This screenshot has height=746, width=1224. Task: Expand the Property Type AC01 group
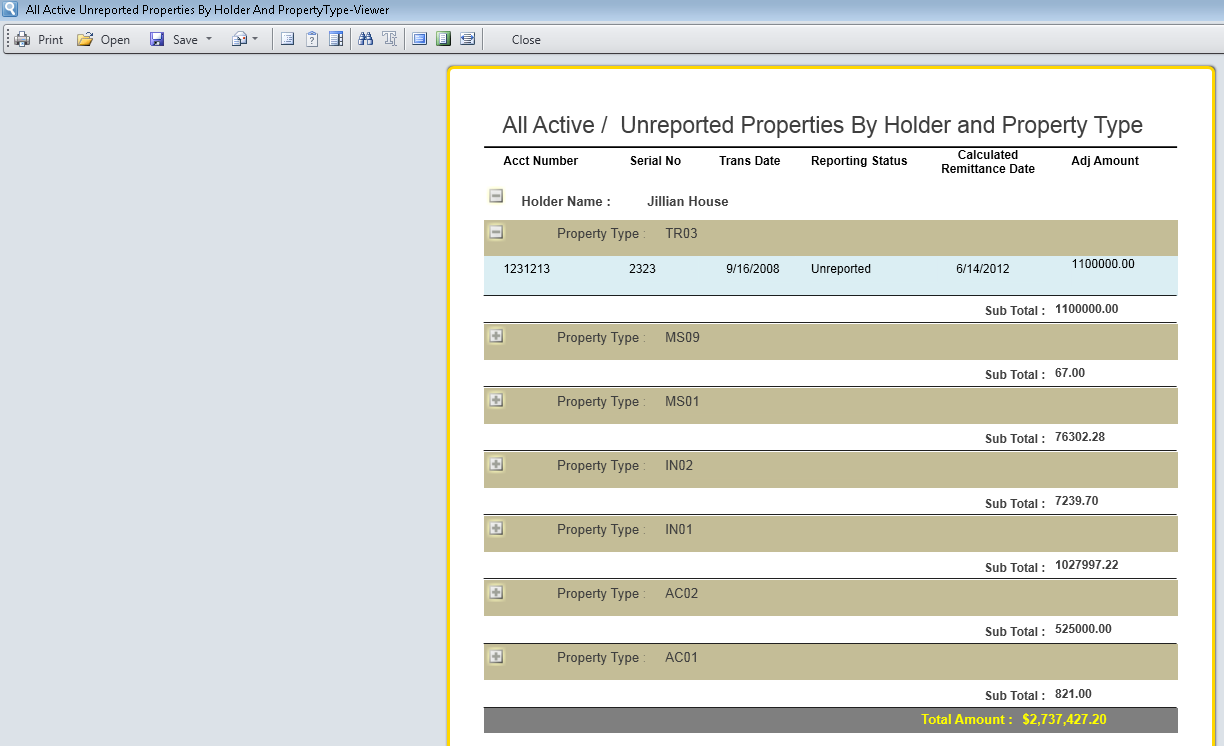click(x=496, y=656)
